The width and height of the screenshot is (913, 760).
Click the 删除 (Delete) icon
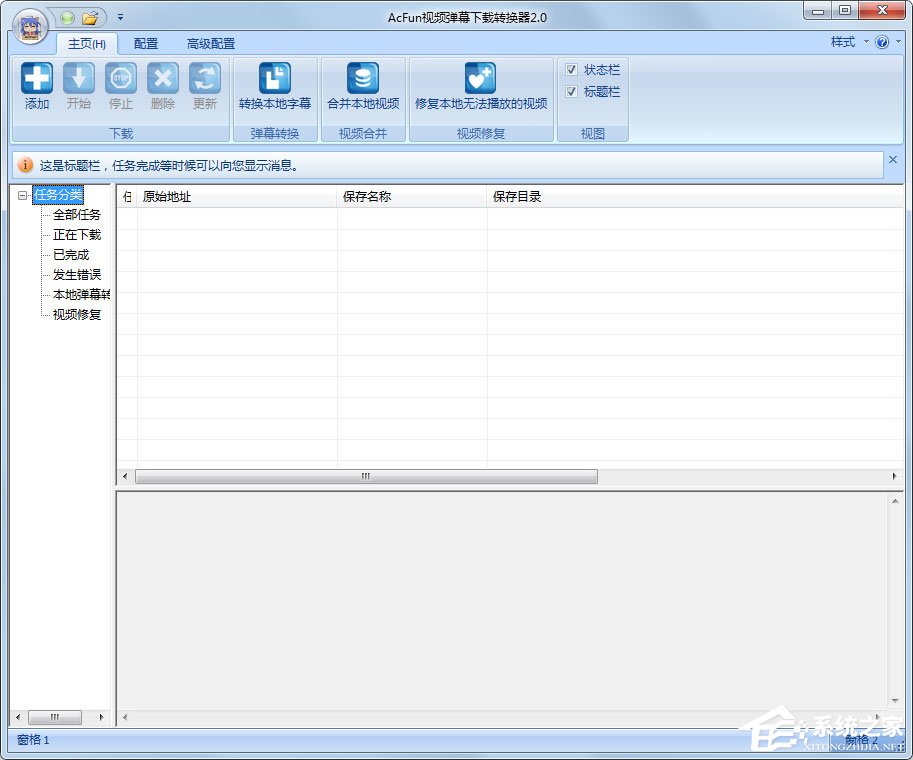coord(163,79)
